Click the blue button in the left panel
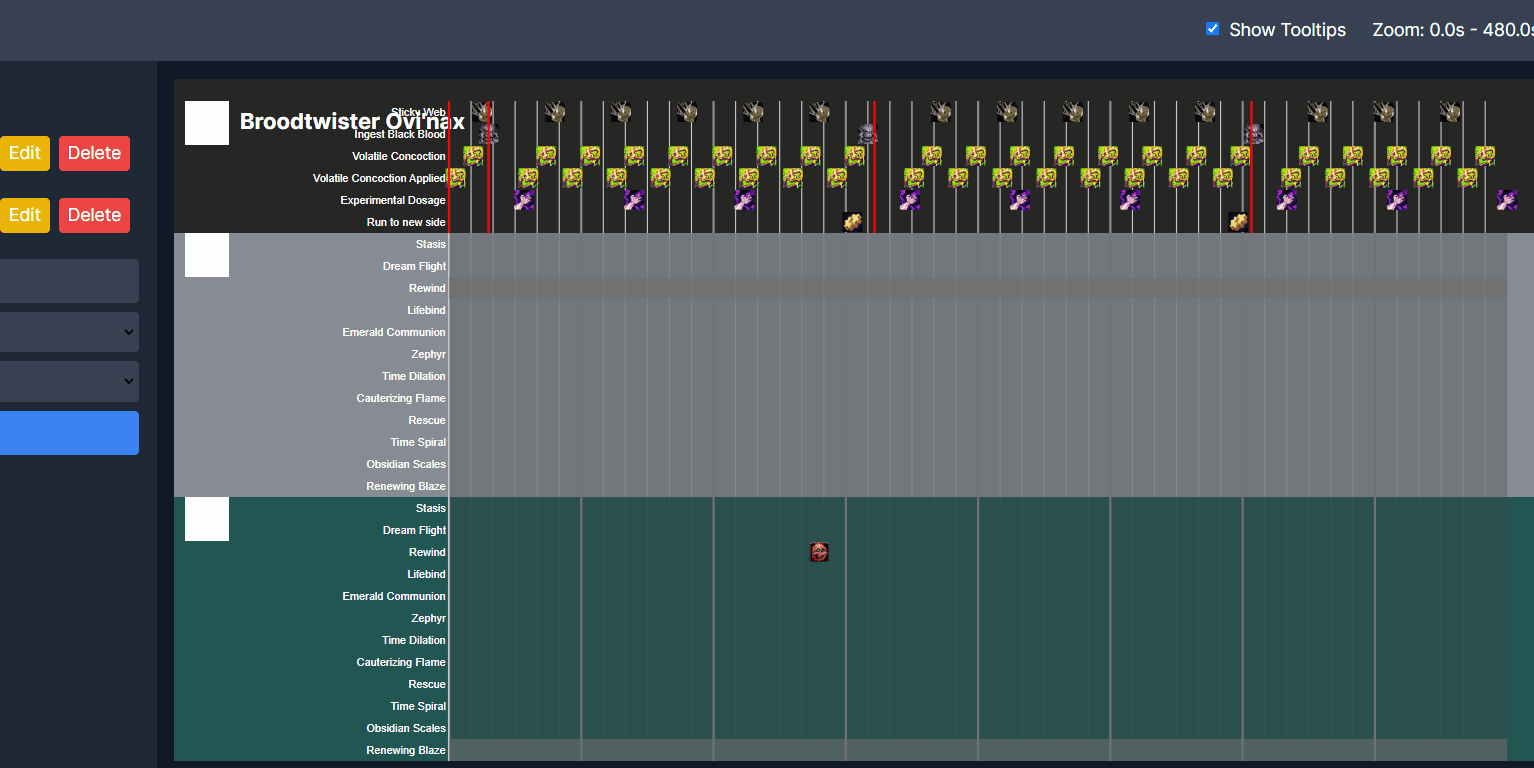1534x768 pixels. 69,433
